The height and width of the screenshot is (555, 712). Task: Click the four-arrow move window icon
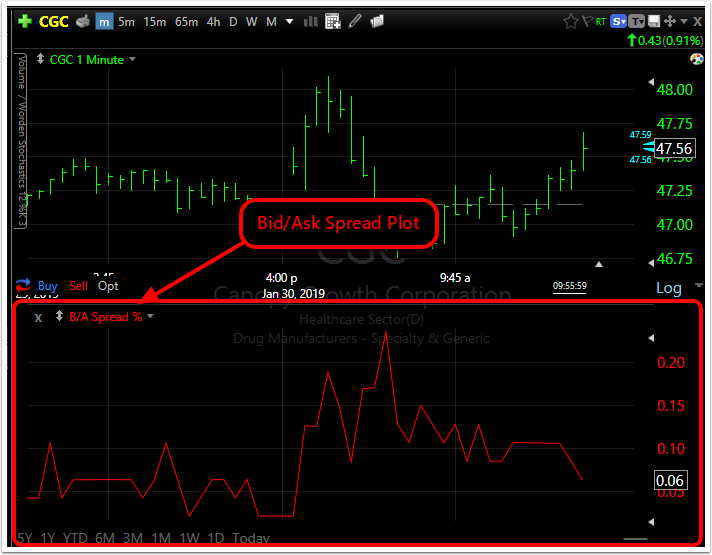point(670,21)
